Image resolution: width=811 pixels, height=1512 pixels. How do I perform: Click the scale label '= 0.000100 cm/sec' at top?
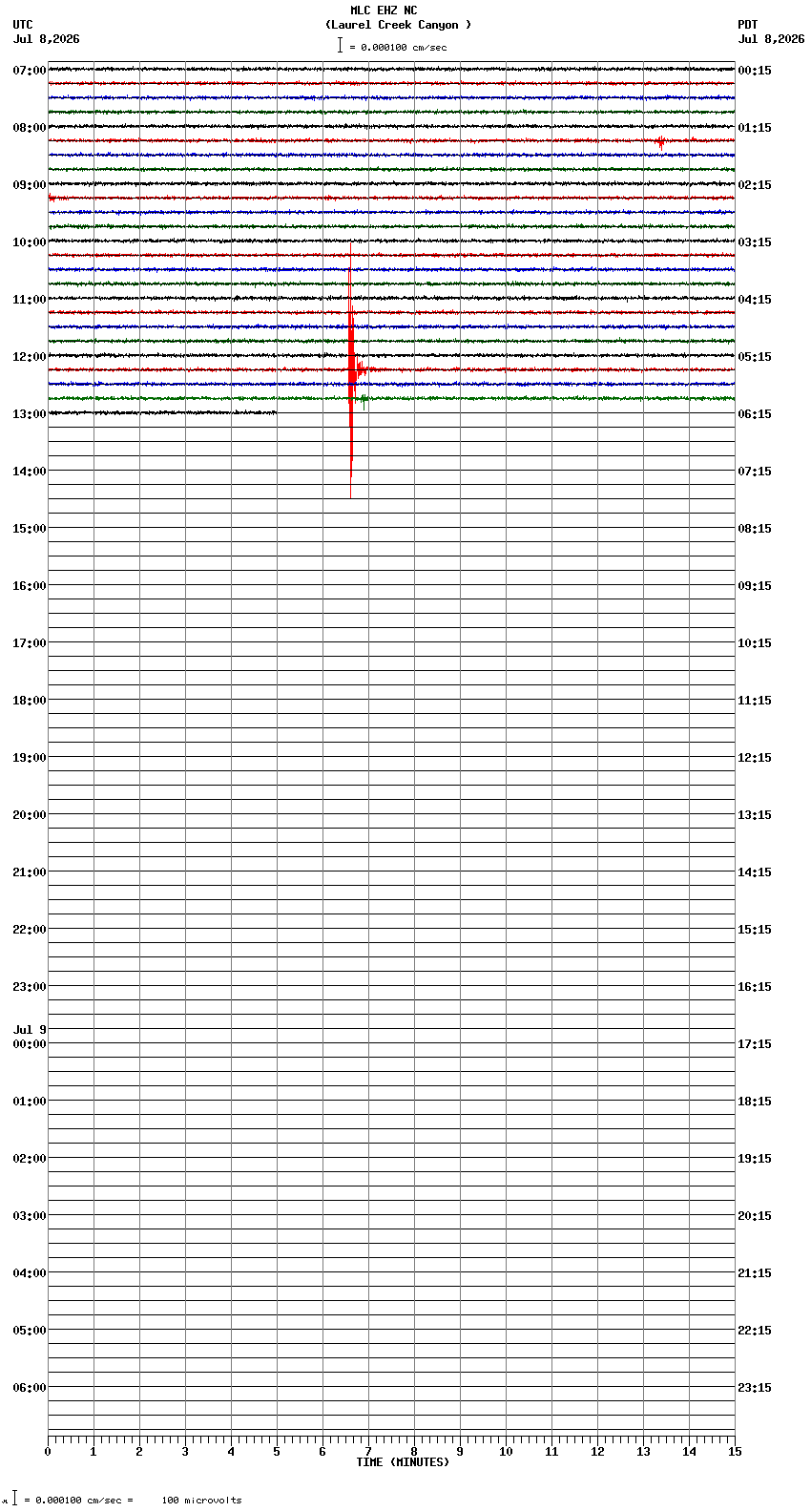(398, 47)
